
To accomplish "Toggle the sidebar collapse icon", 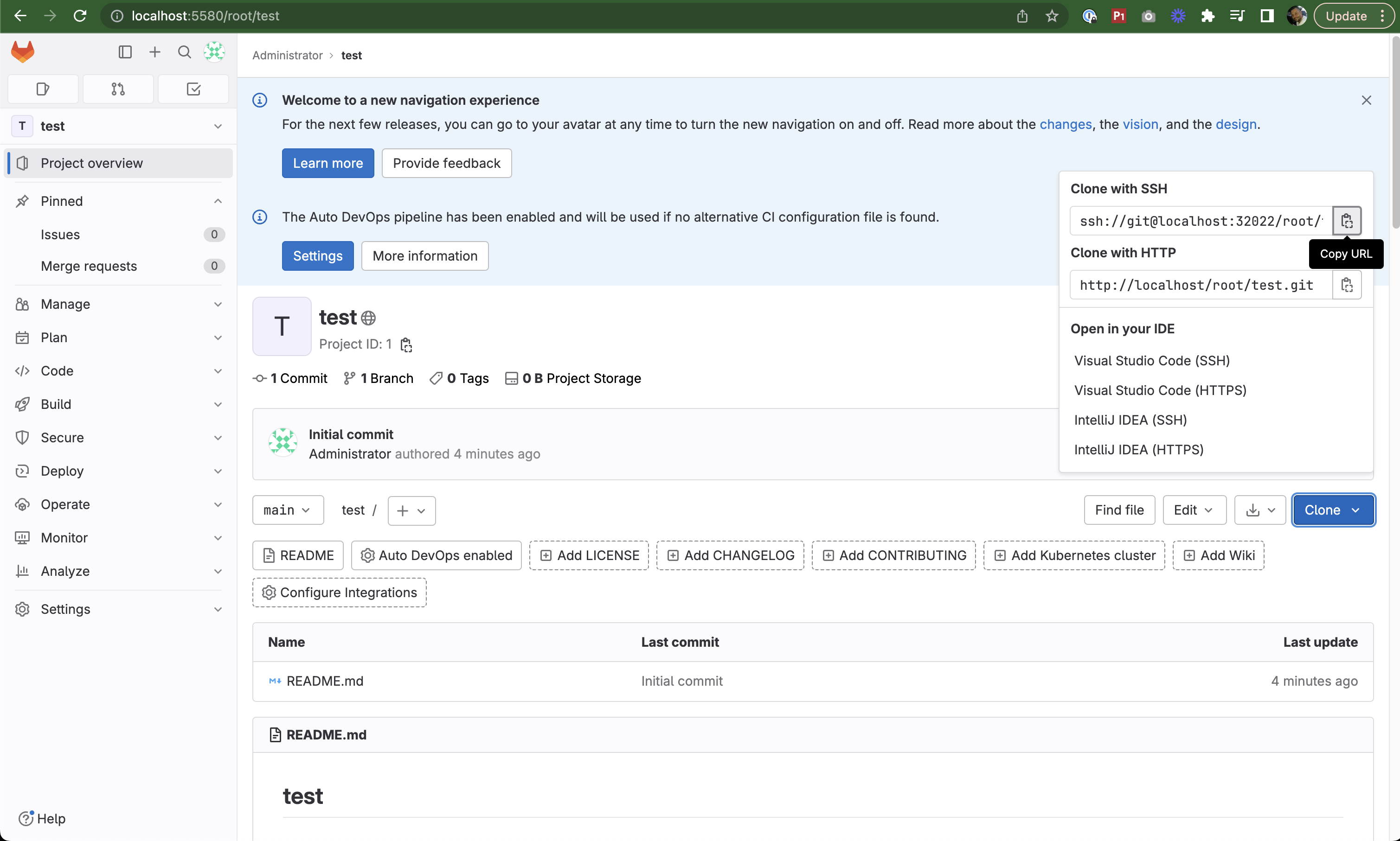I will (125, 52).
